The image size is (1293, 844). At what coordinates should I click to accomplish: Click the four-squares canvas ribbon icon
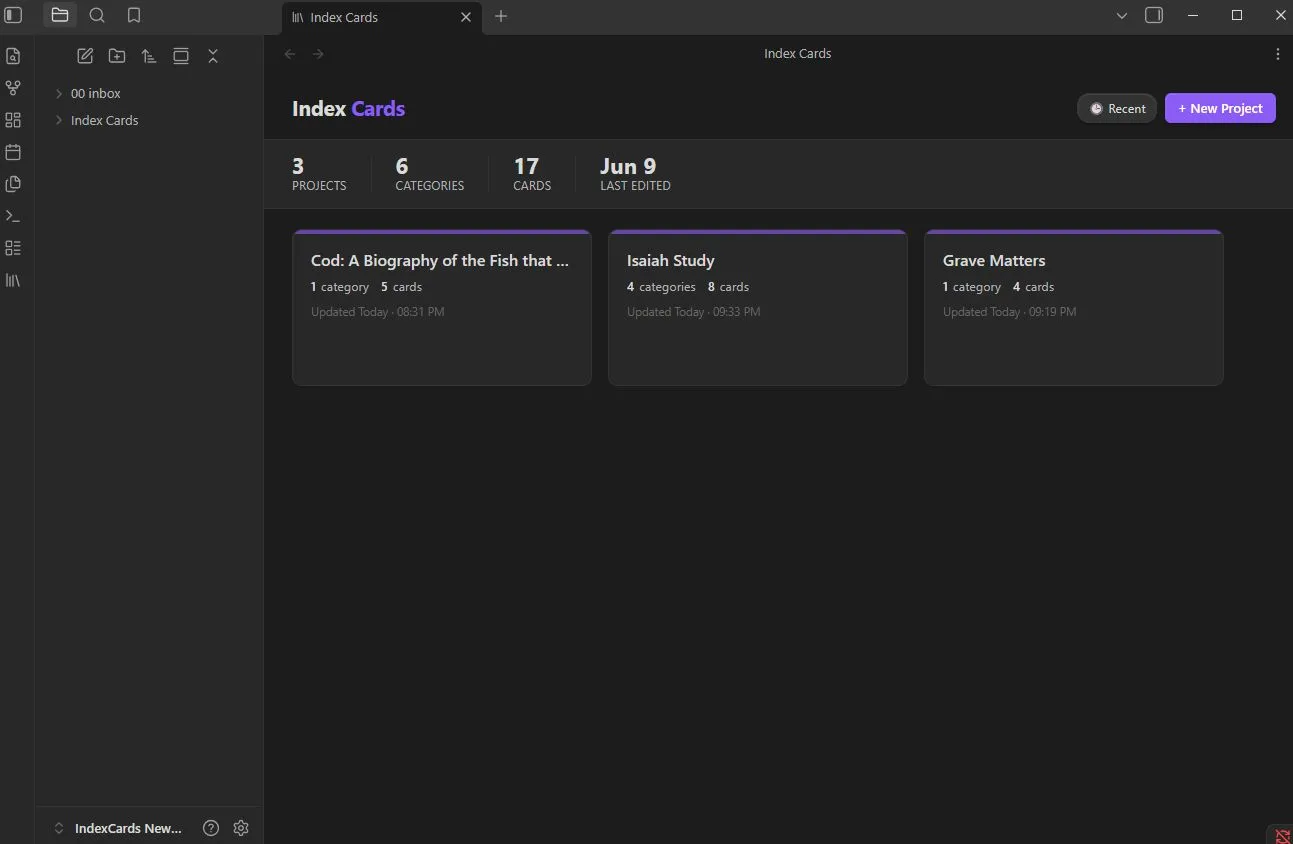(13, 120)
